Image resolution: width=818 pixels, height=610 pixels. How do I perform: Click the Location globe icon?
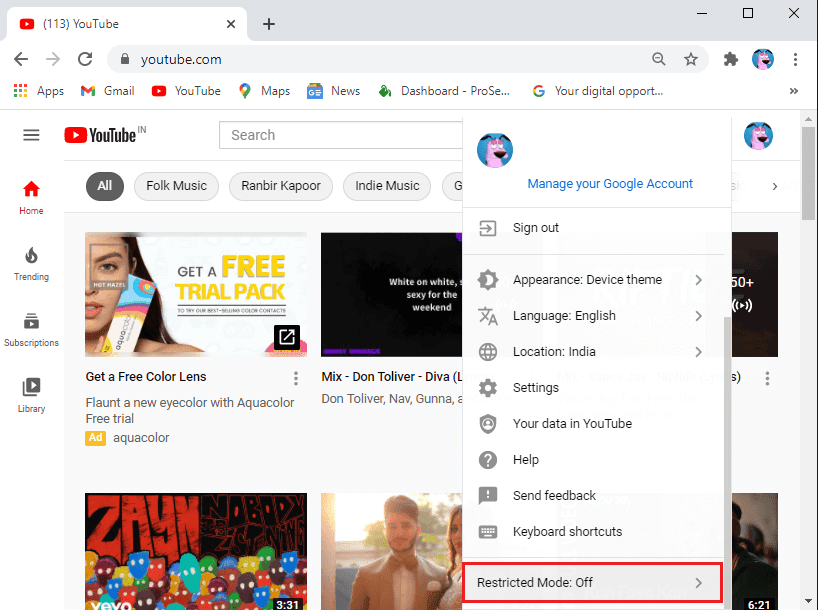click(x=488, y=352)
